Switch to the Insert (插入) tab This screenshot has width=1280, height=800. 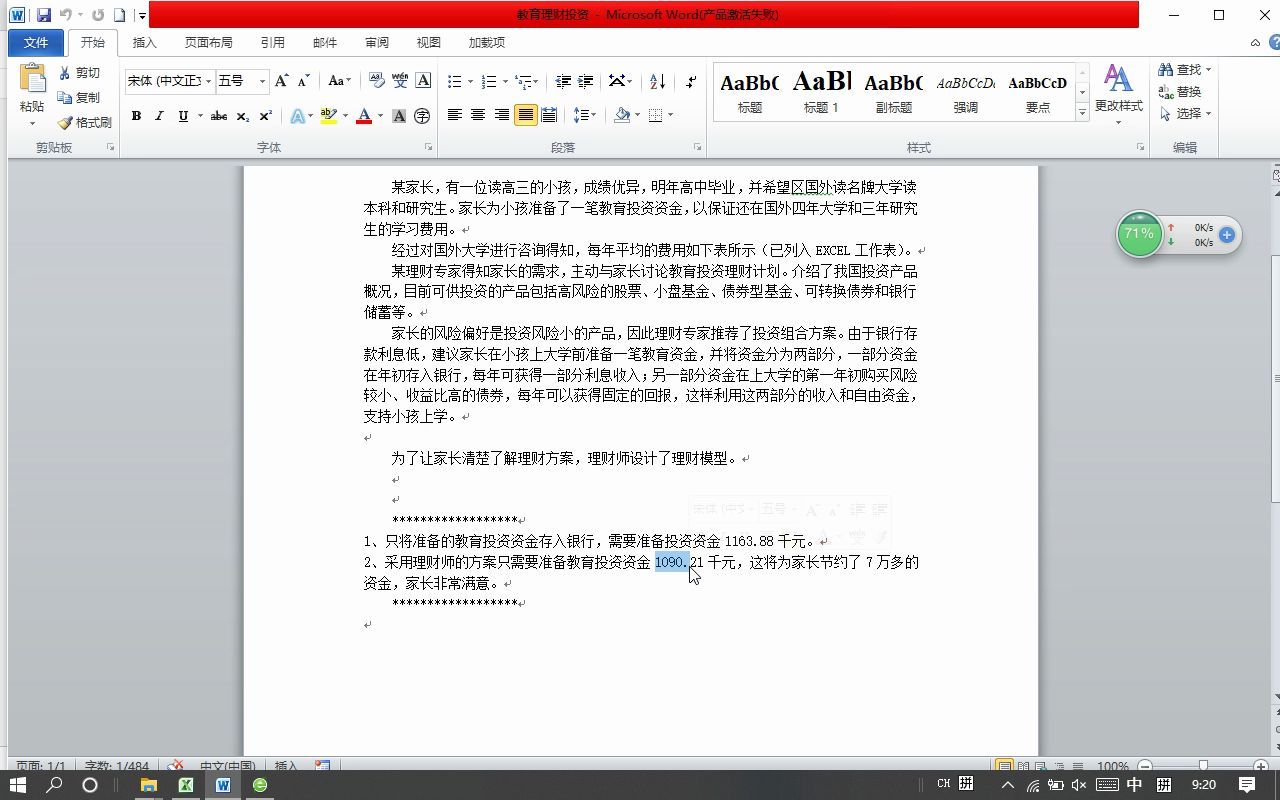[x=145, y=42]
